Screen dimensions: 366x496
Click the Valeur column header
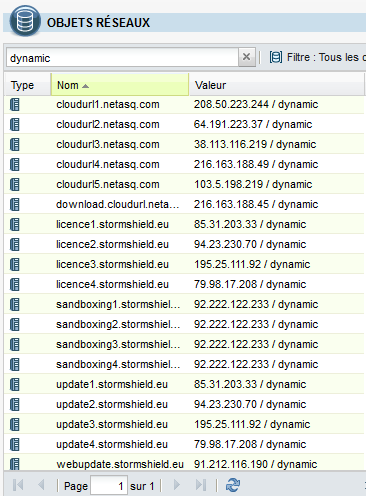click(x=277, y=85)
